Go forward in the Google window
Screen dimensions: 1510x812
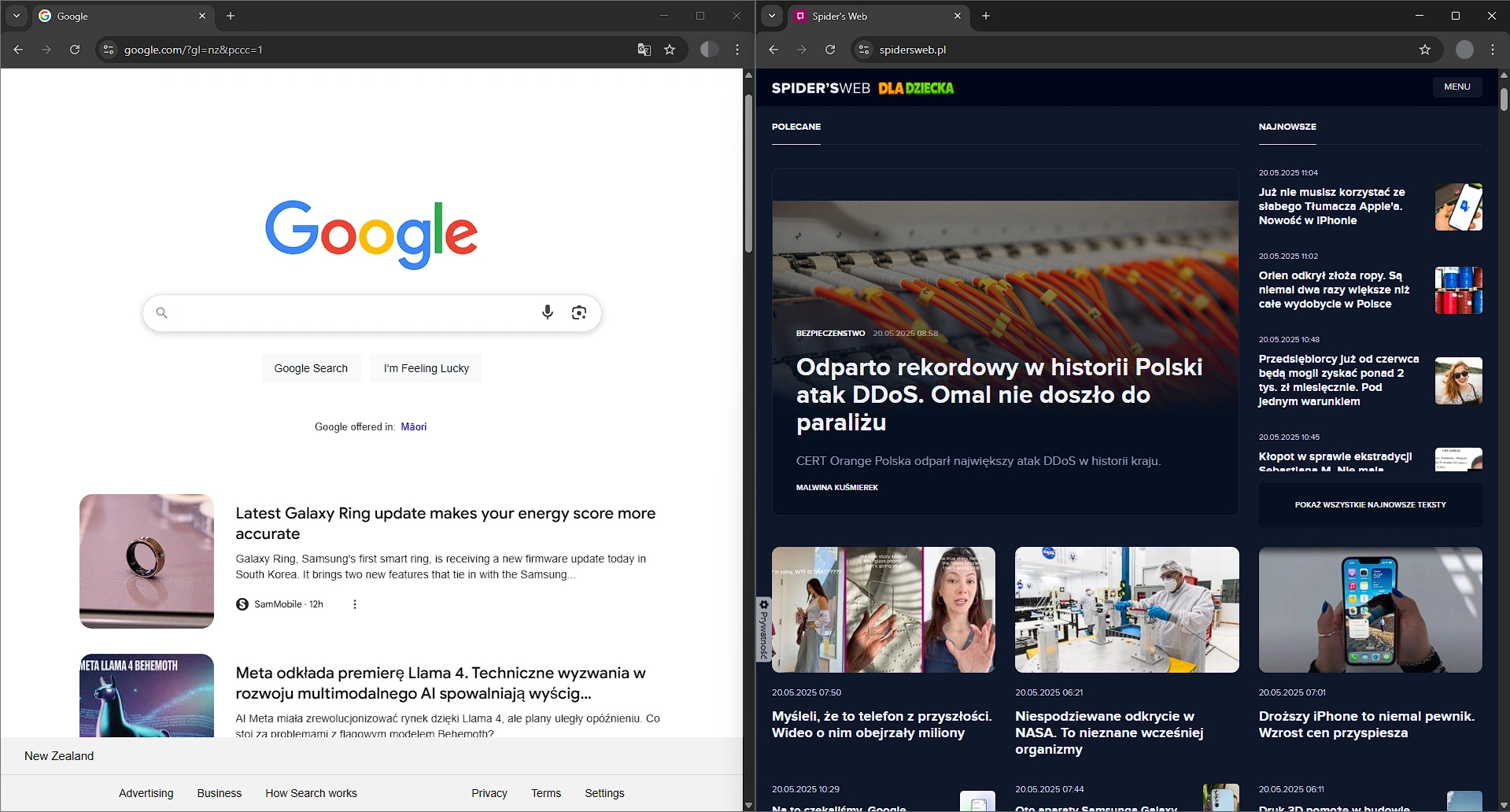46,50
